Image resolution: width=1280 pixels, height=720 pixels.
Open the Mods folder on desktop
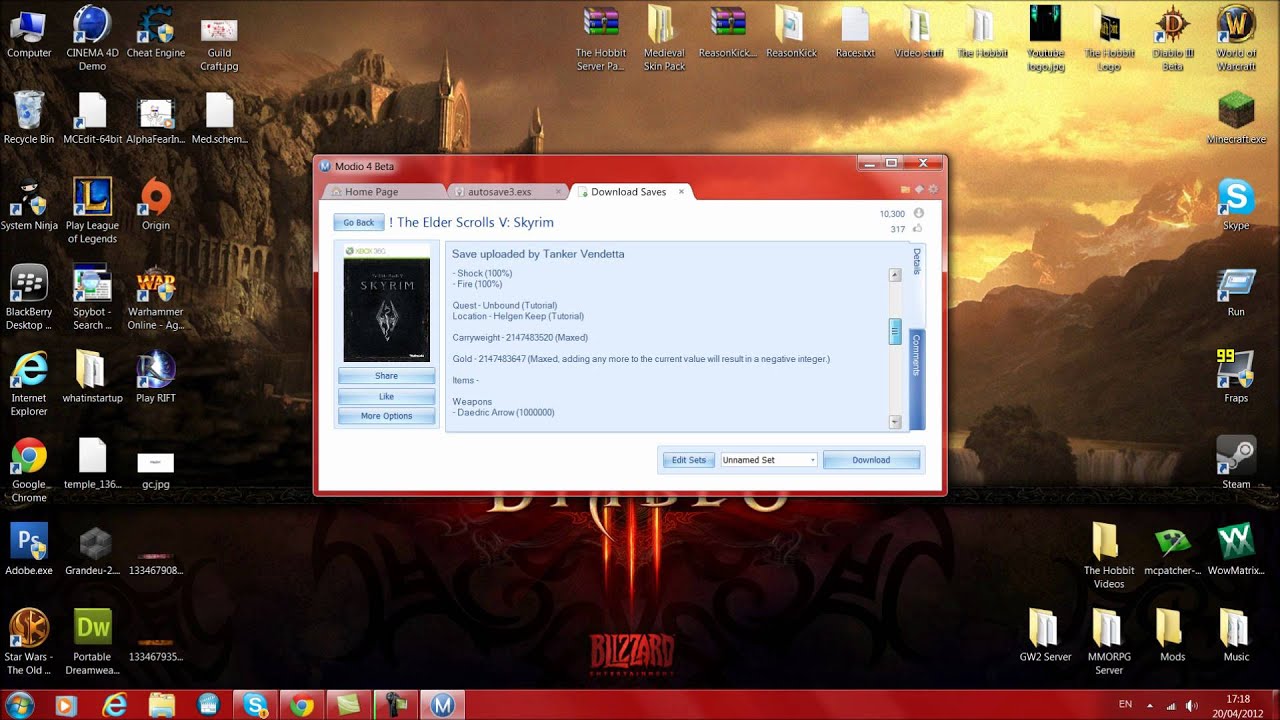pos(1172,635)
